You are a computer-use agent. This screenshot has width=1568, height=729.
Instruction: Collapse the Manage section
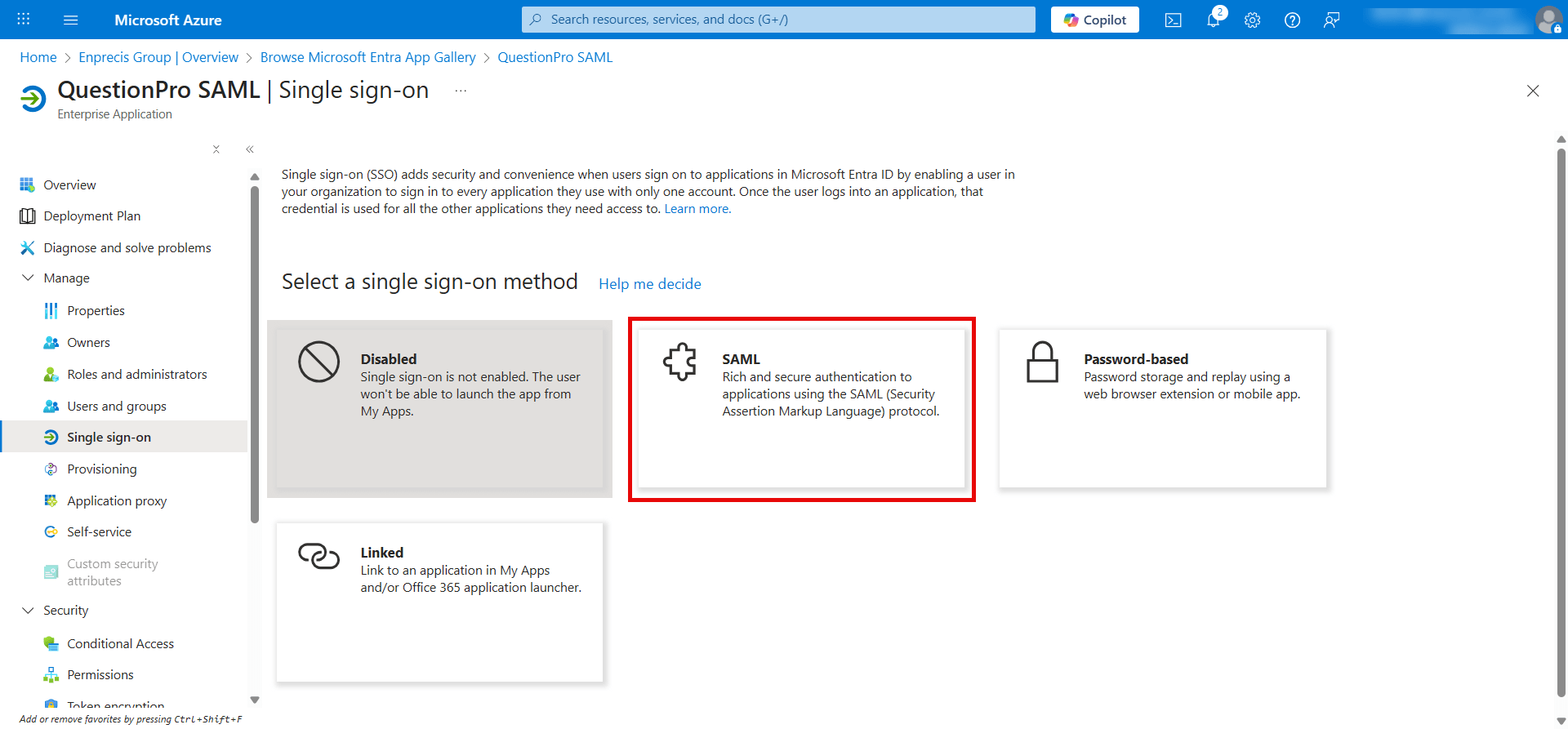click(x=28, y=278)
